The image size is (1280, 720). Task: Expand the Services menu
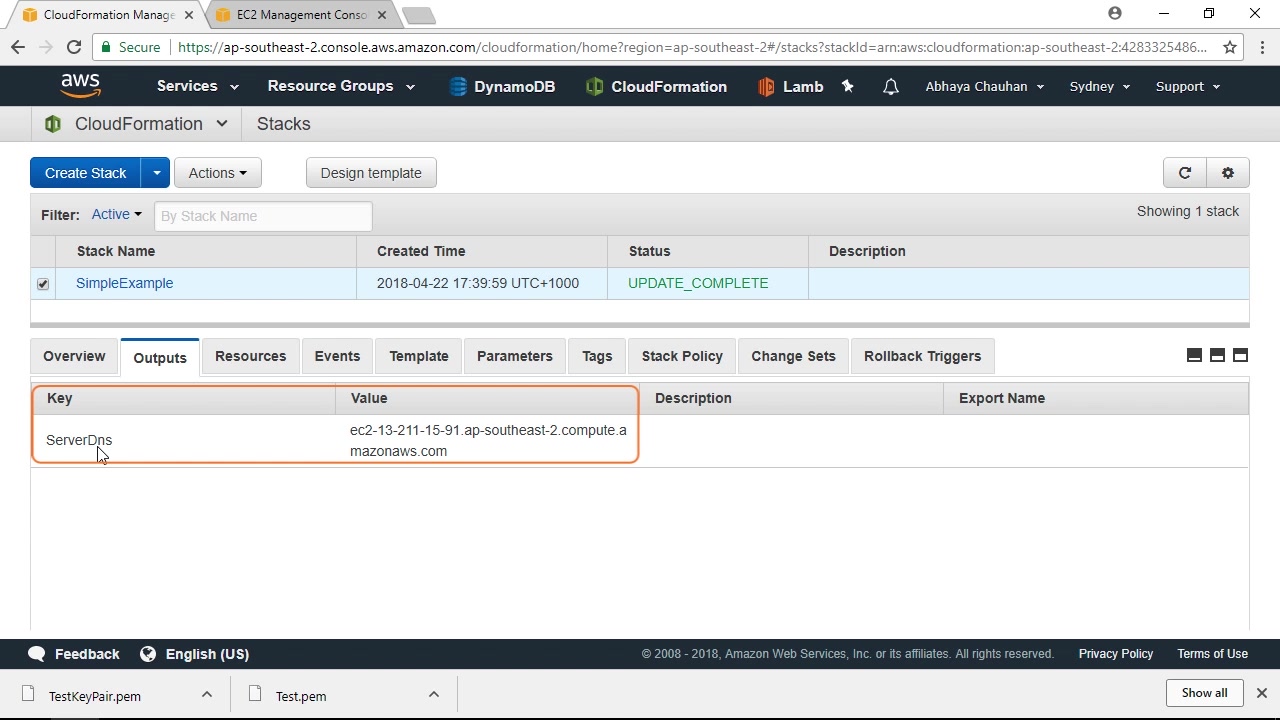(x=198, y=86)
